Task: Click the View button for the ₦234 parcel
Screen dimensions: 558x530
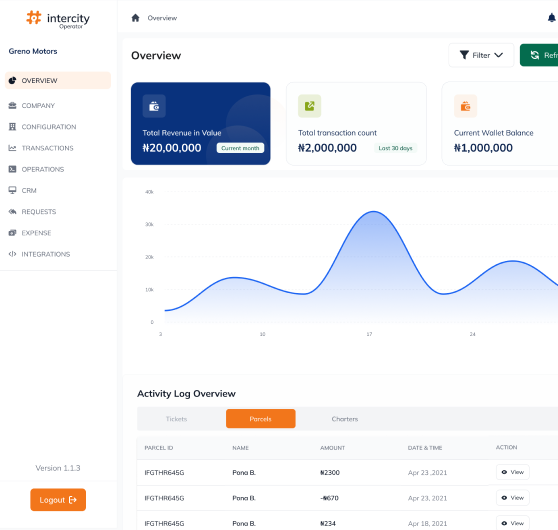Action: (513, 523)
